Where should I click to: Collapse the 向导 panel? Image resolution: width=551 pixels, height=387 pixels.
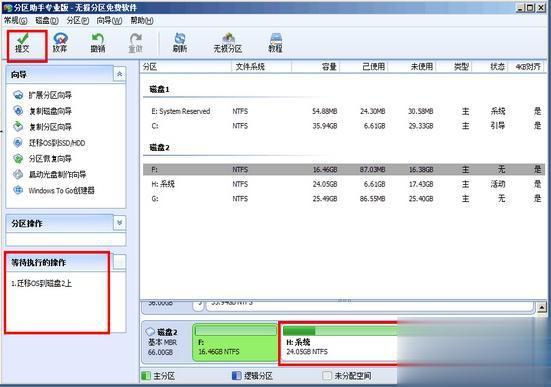pyautogui.click(x=119, y=74)
